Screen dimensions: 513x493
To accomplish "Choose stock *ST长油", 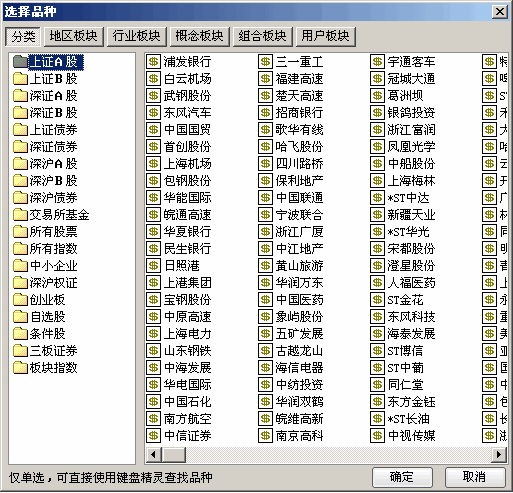I will tap(408, 419).
